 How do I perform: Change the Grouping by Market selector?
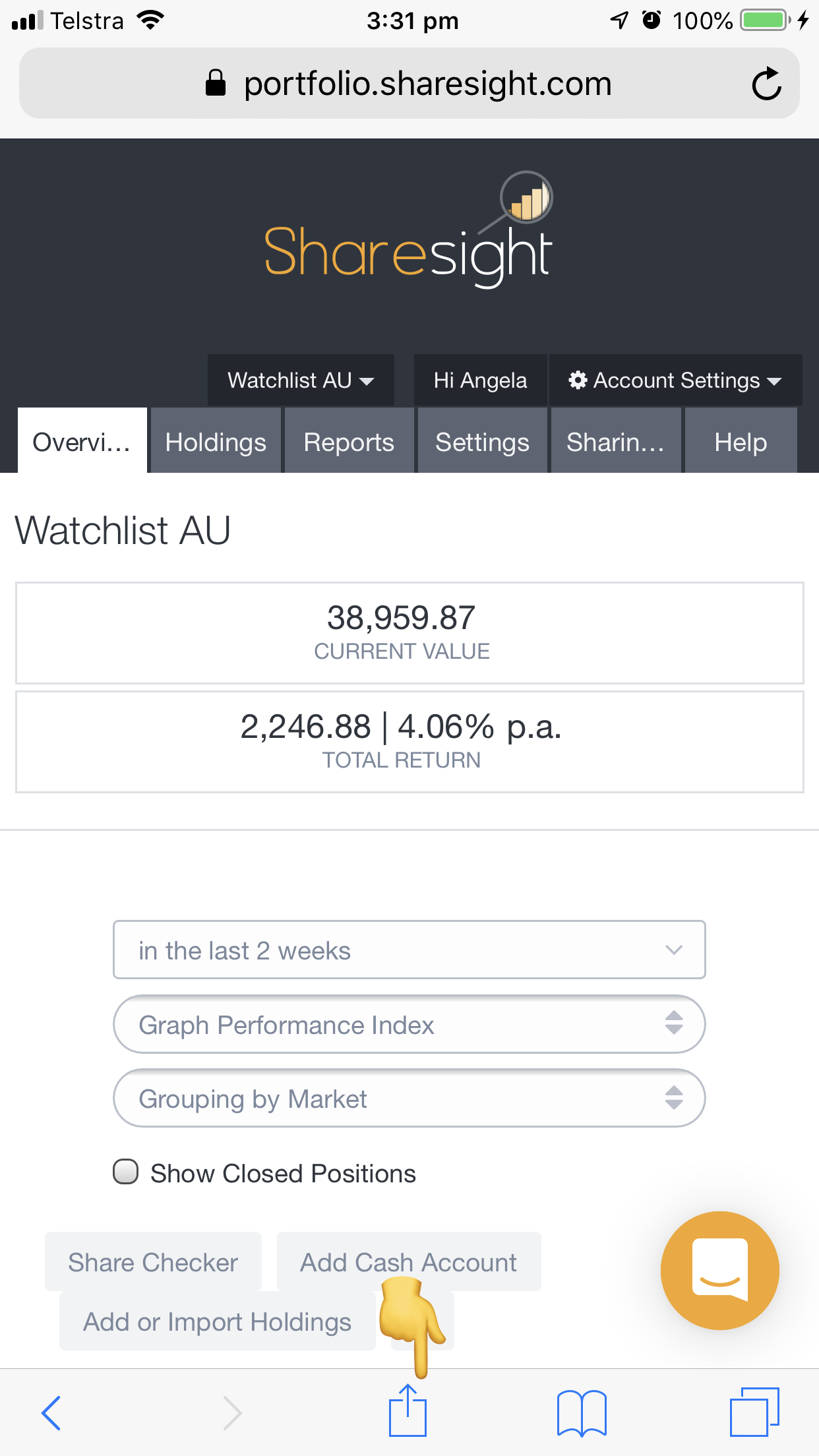coord(409,1098)
